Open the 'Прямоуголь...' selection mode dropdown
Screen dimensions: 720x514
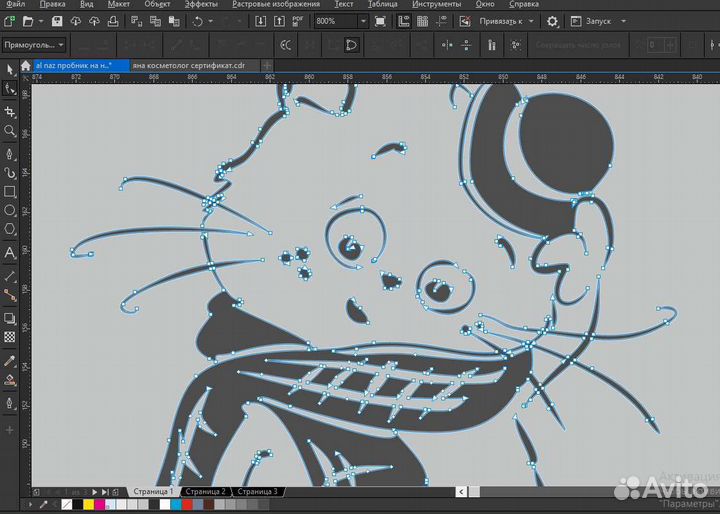[x=62, y=45]
